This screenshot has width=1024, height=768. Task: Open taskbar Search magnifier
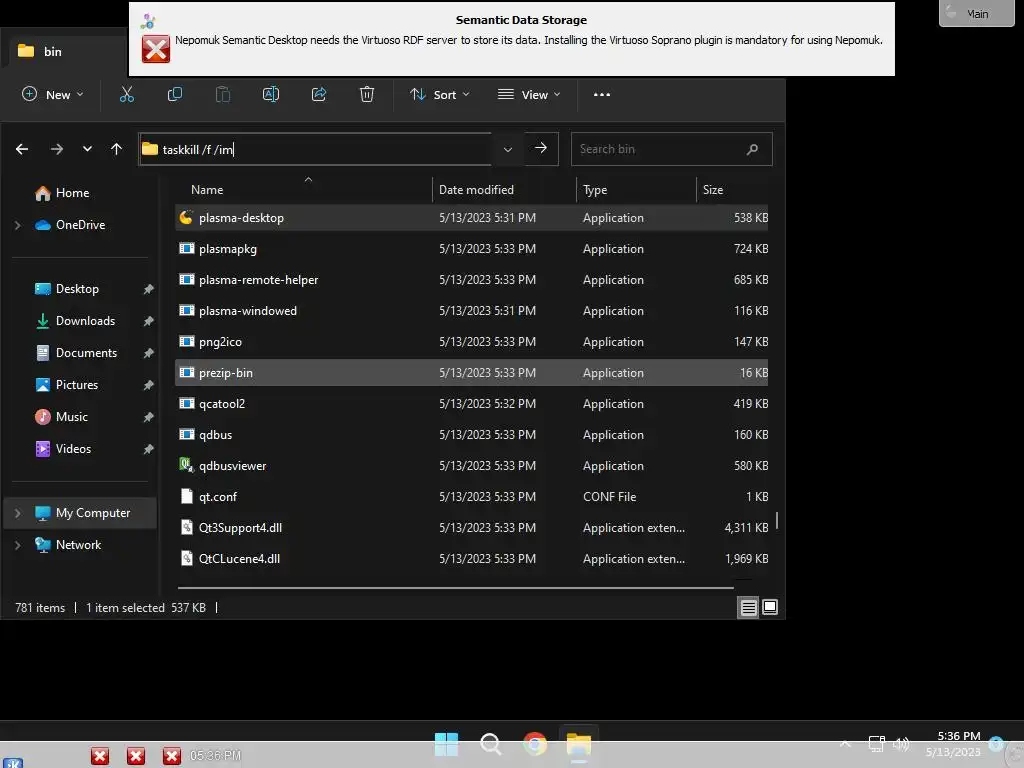pos(490,744)
